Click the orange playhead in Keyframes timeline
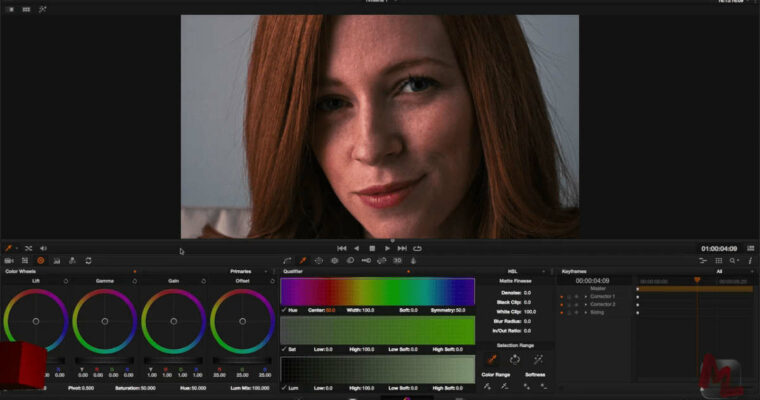 (697, 280)
